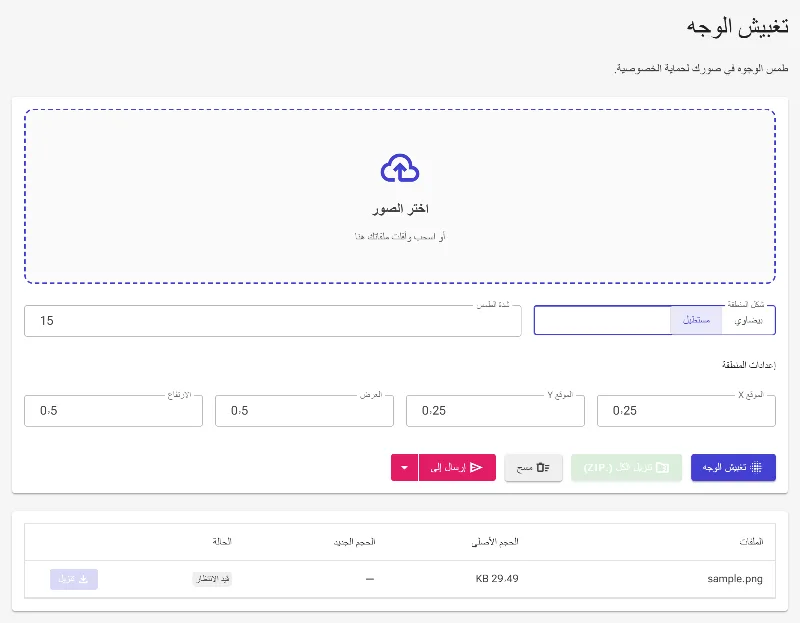Click the drag-and-drop hint text in upload area
Viewport: 800px width, 623px height.
pyautogui.click(x=400, y=236)
